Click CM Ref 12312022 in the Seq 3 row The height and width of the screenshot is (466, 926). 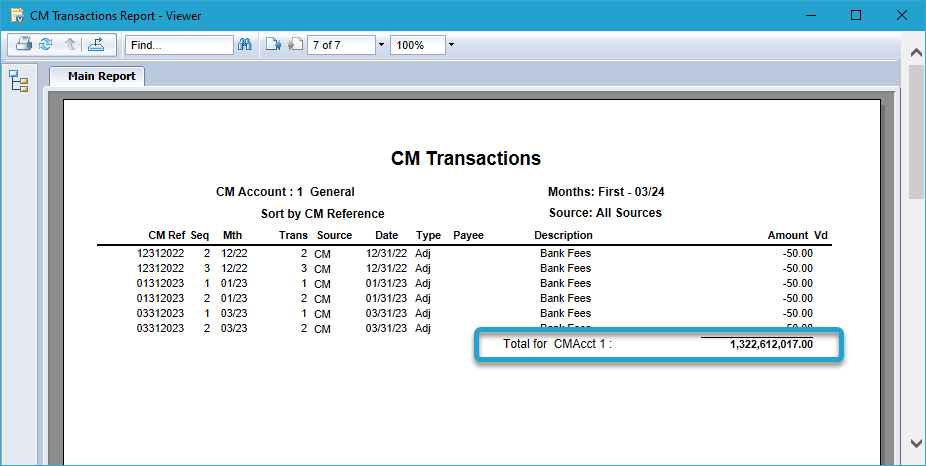coord(160,268)
